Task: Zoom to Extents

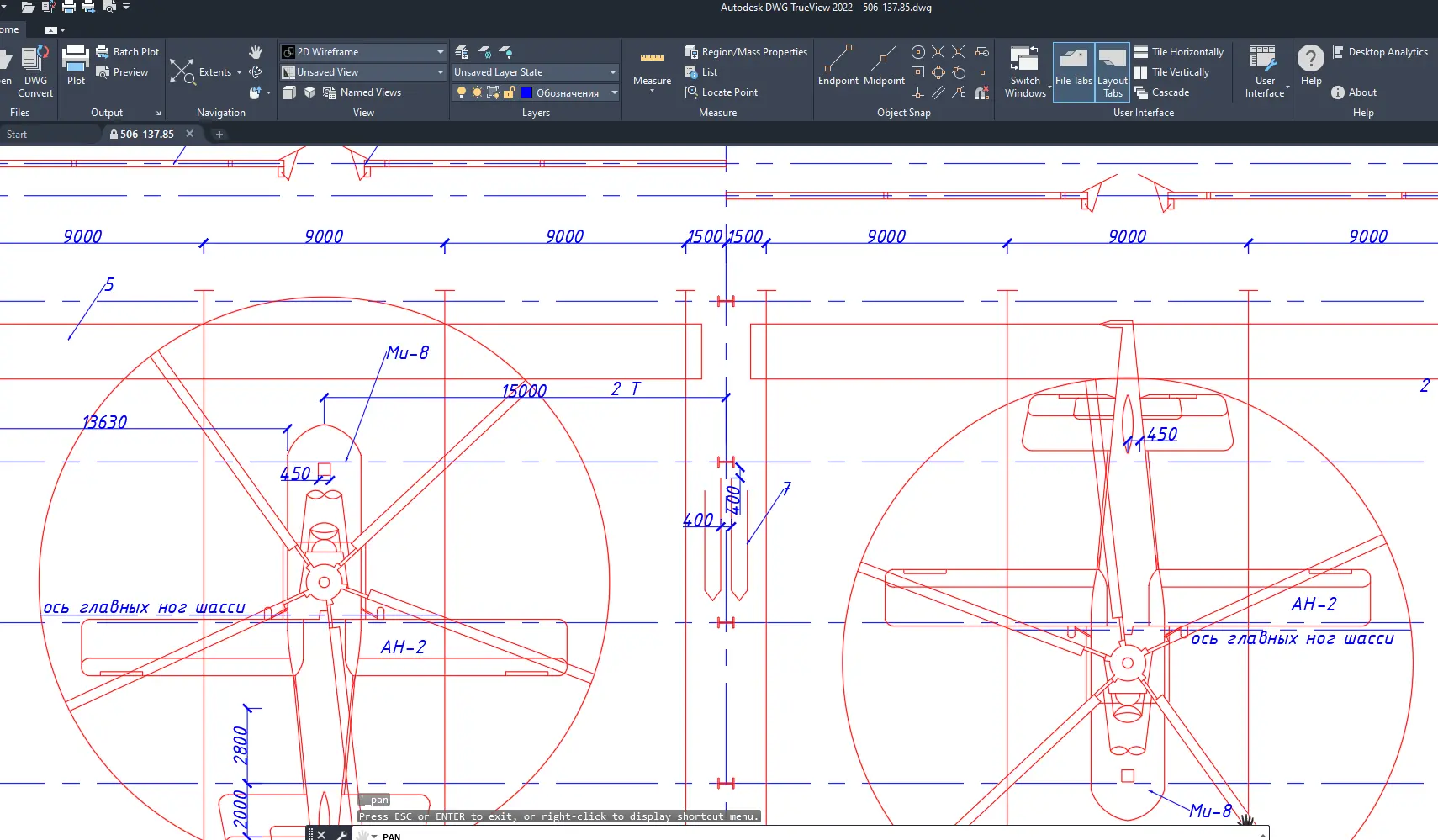Action: [x=201, y=72]
